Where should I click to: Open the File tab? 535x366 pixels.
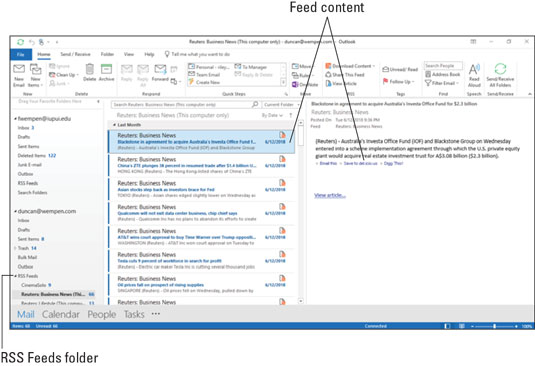pos(21,55)
